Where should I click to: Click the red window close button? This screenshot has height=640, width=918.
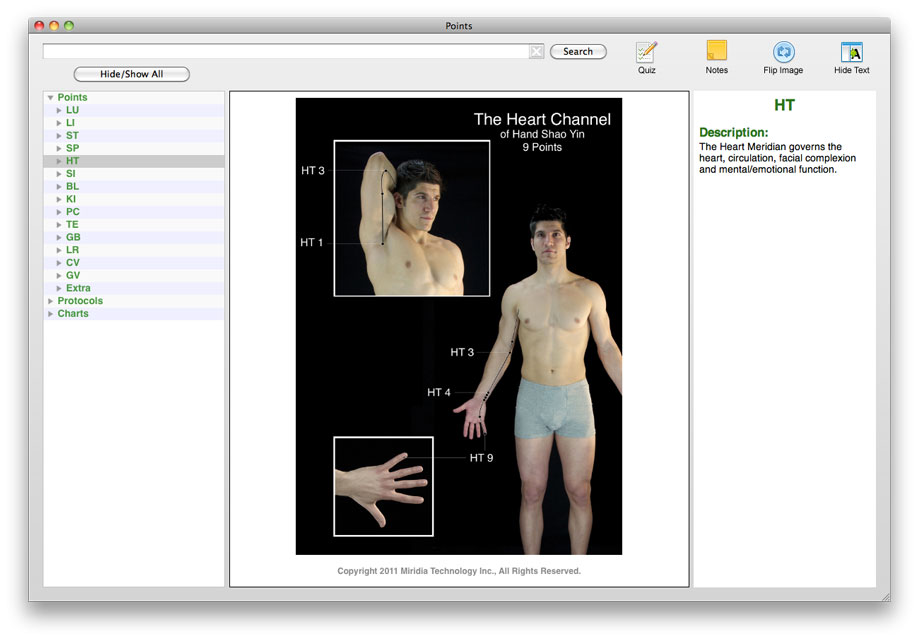(39, 26)
